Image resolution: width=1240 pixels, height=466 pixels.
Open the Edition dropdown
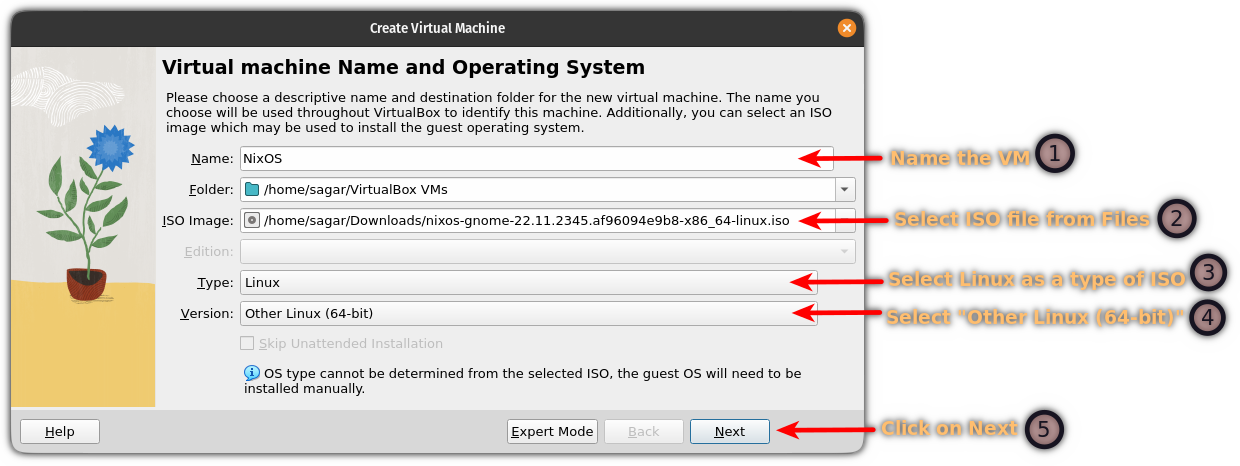coord(547,251)
